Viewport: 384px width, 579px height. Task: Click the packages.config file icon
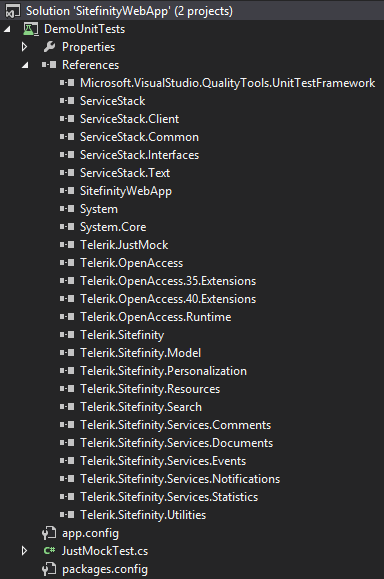click(x=49, y=569)
